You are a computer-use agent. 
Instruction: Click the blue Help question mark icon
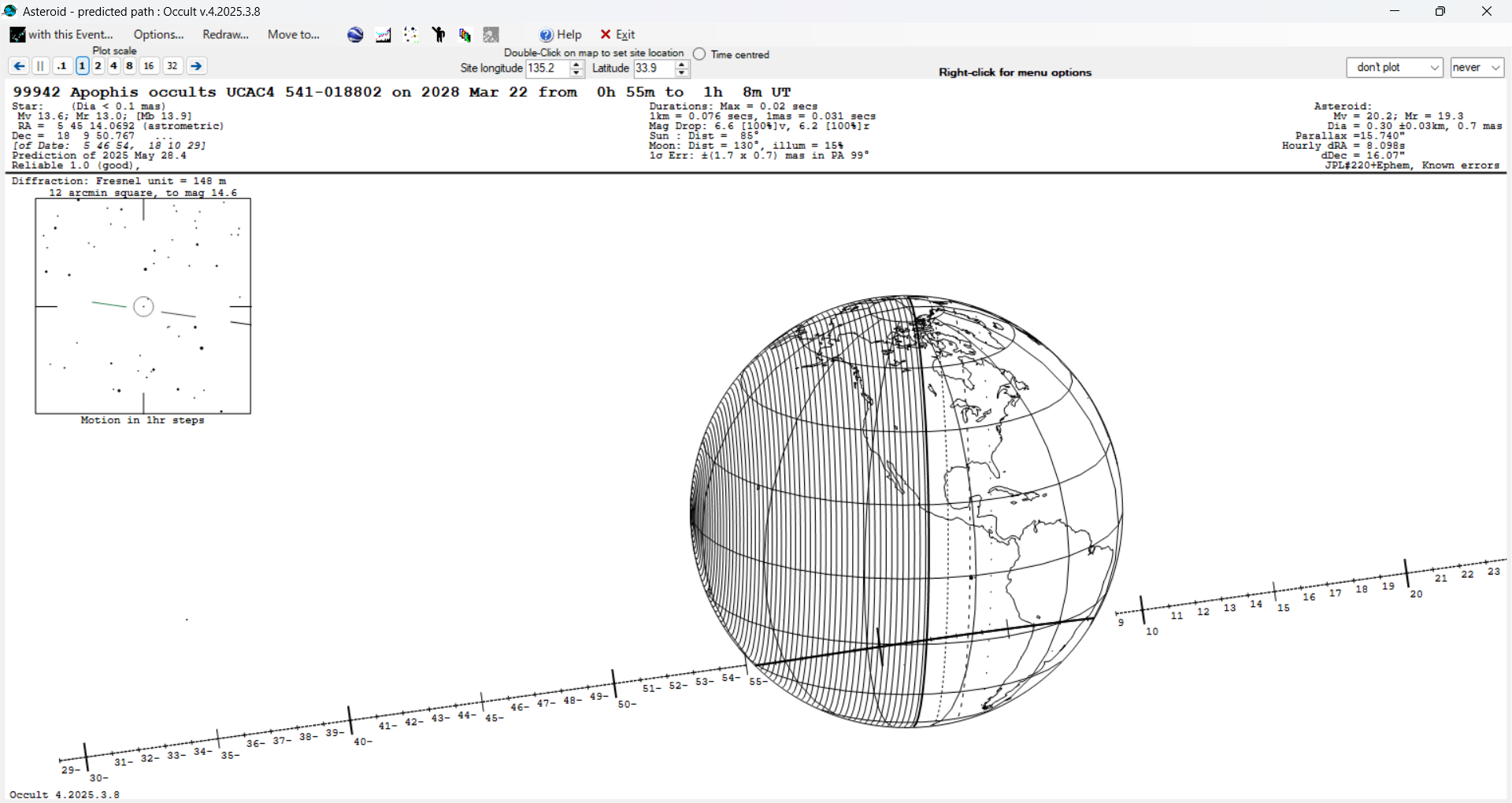click(x=547, y=35)
